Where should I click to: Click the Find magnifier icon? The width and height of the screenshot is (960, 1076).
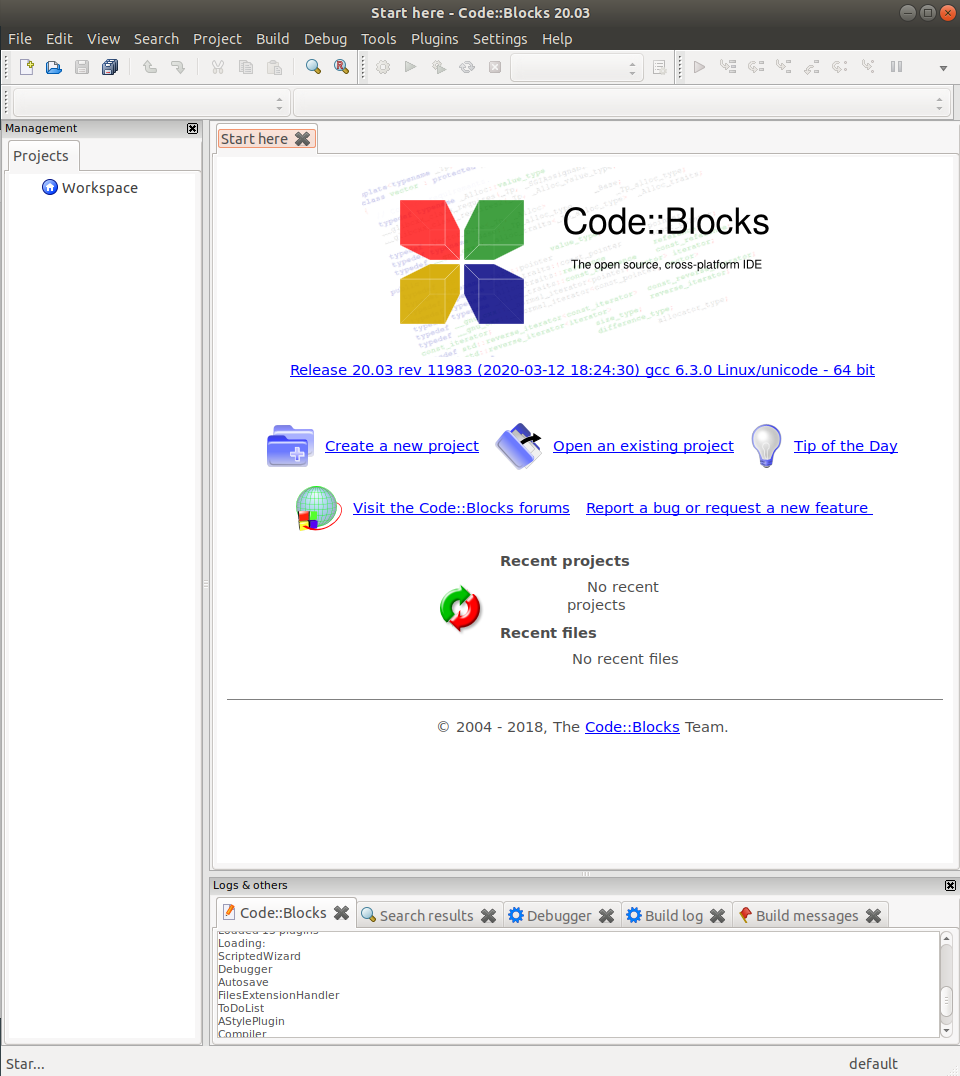(x=313, y=67)
